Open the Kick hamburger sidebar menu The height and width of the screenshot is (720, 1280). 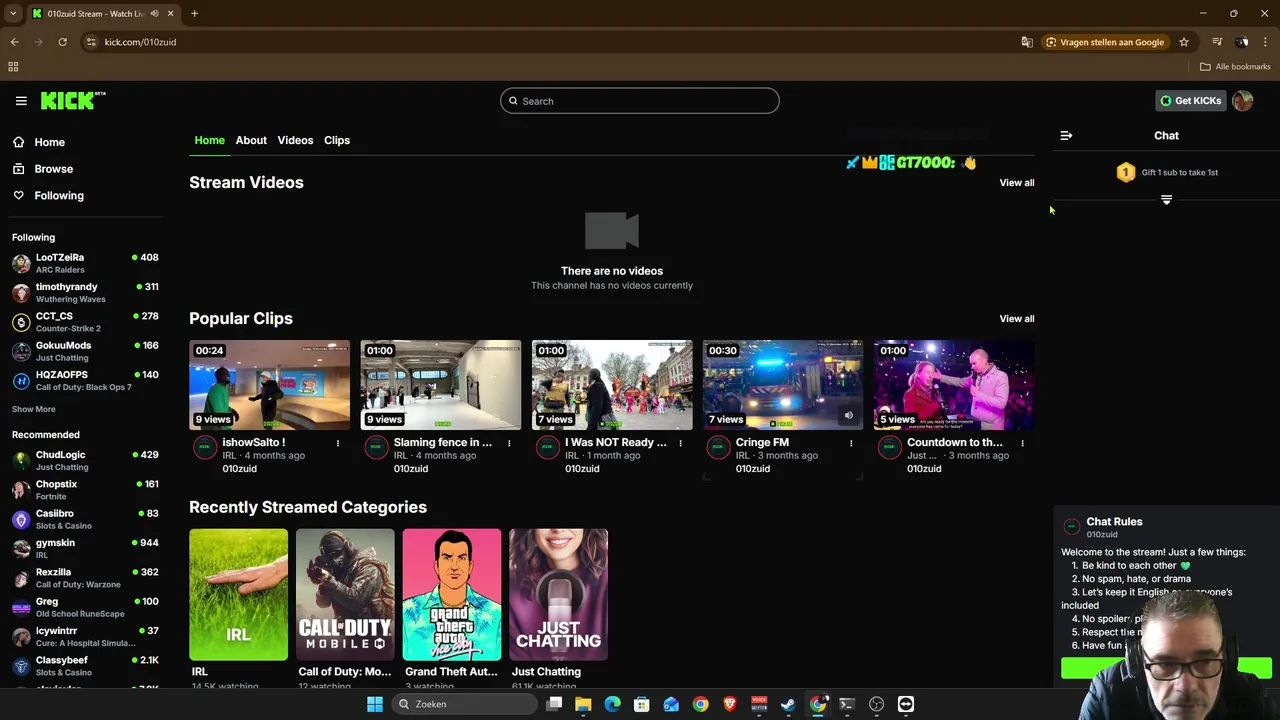click(21, 101)
